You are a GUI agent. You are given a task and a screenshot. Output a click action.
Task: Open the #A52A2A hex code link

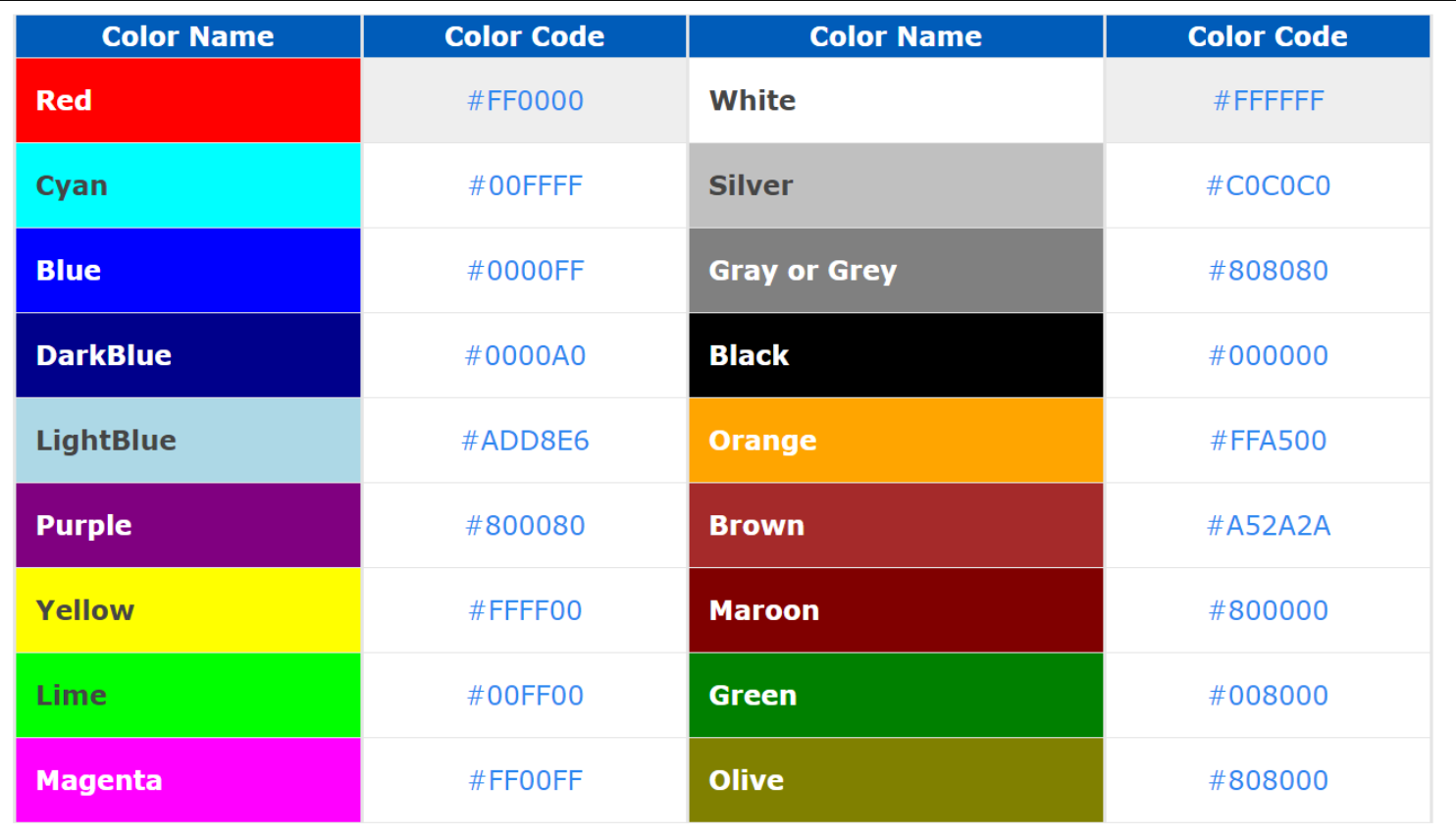pos(1268,525)
